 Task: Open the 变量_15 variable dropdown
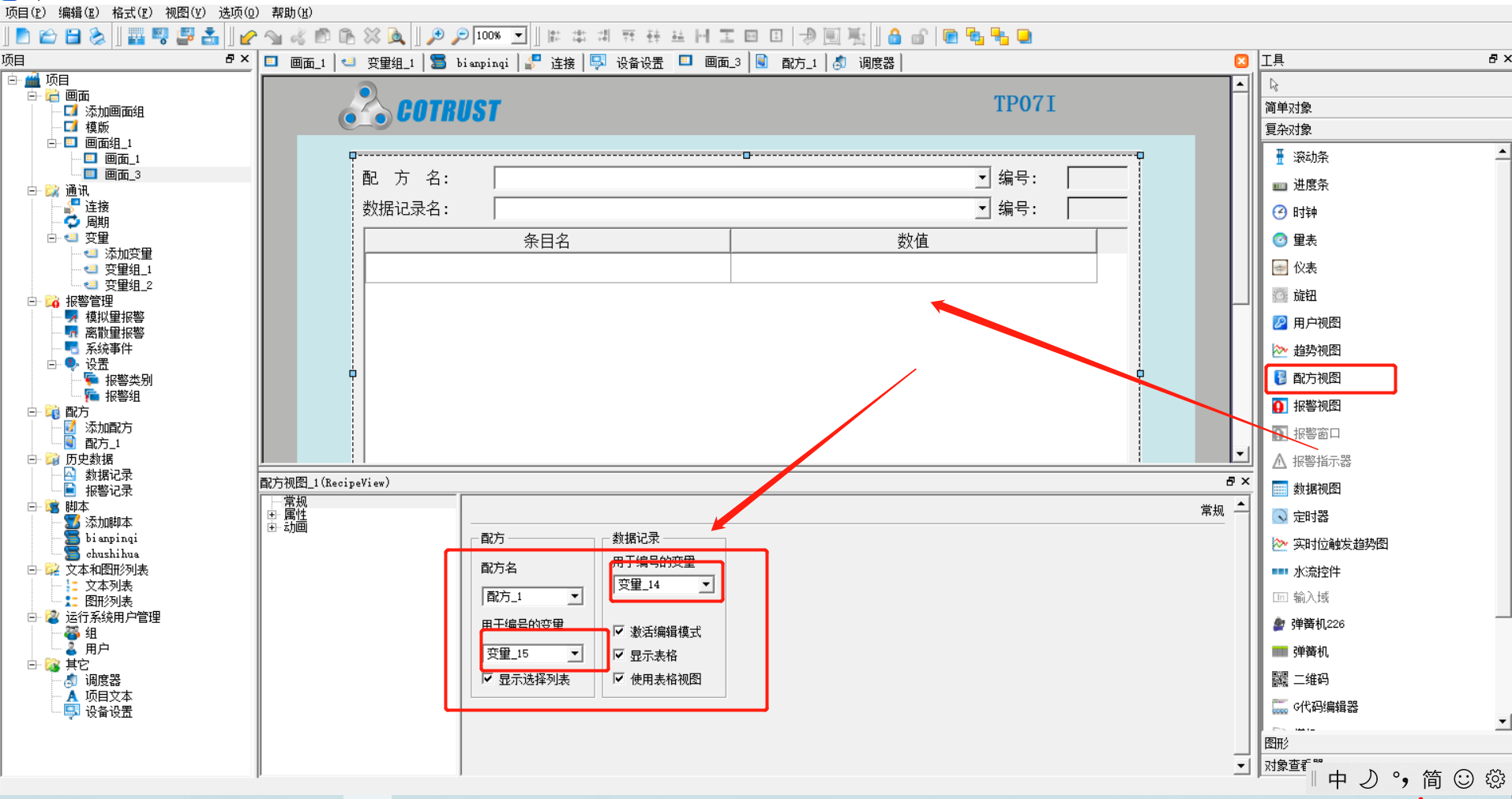575,653
